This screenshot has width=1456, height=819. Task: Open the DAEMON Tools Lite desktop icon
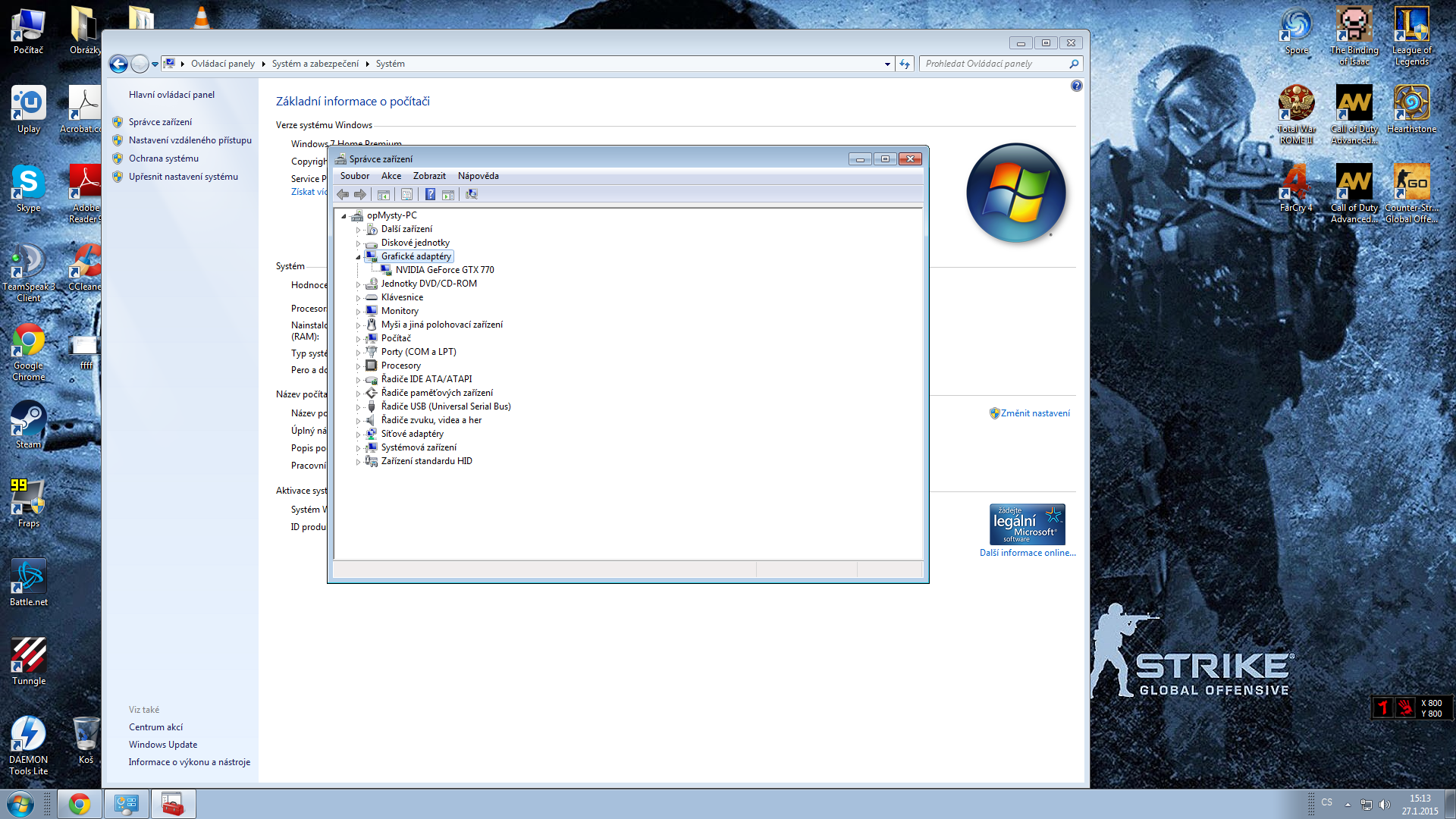pyautogui.click(x=29, y=745)
